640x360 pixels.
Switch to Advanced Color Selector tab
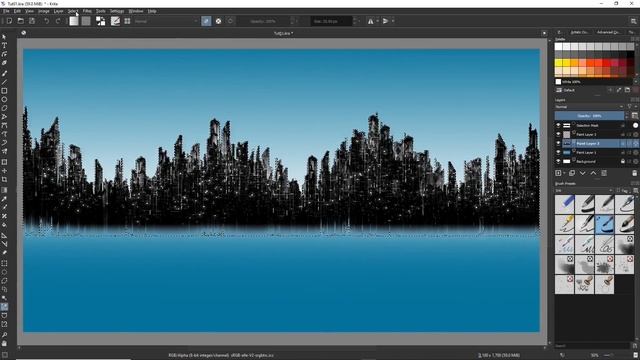tap(608, 32)
